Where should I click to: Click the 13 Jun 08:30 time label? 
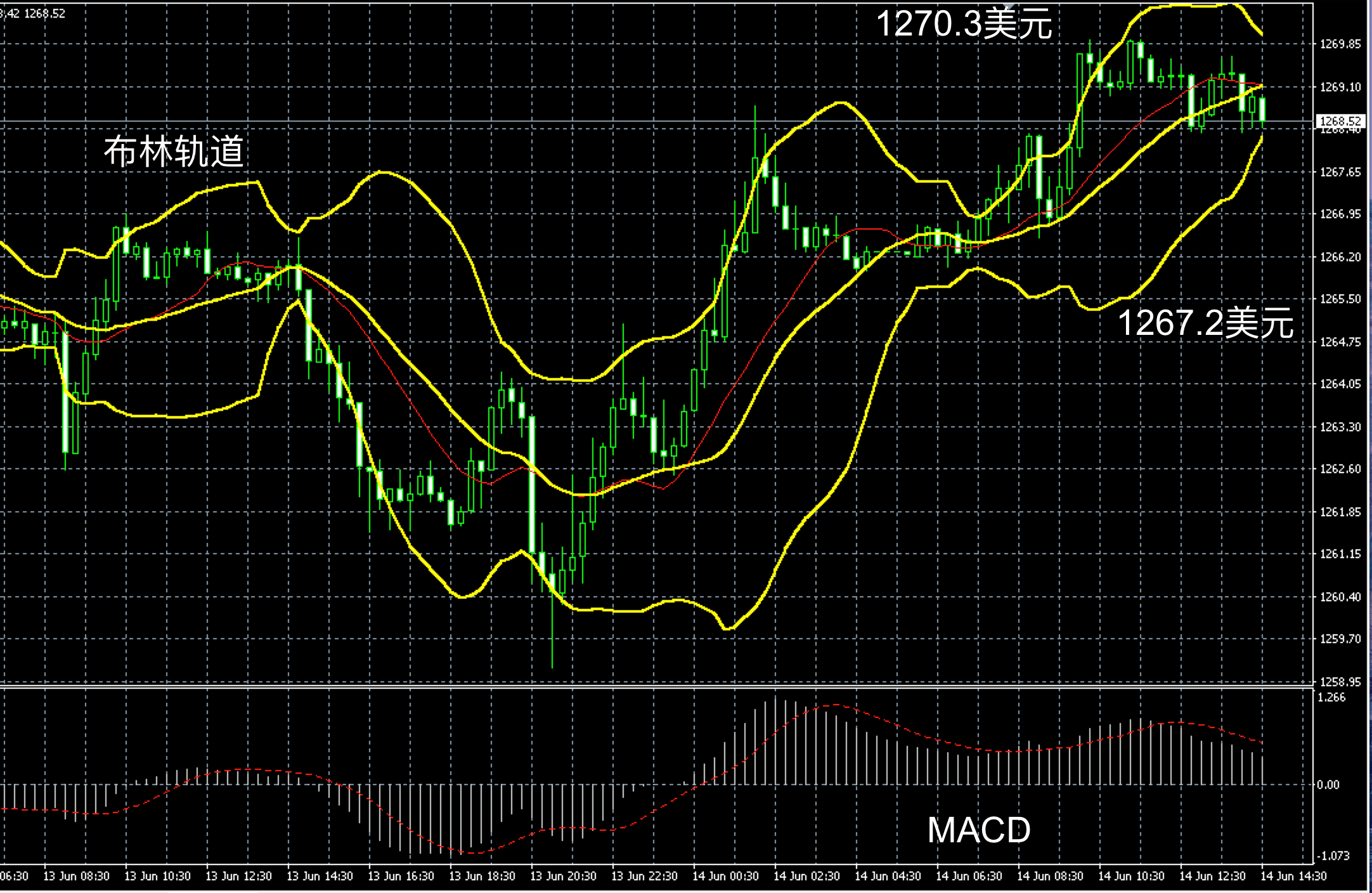coord(76,876)
